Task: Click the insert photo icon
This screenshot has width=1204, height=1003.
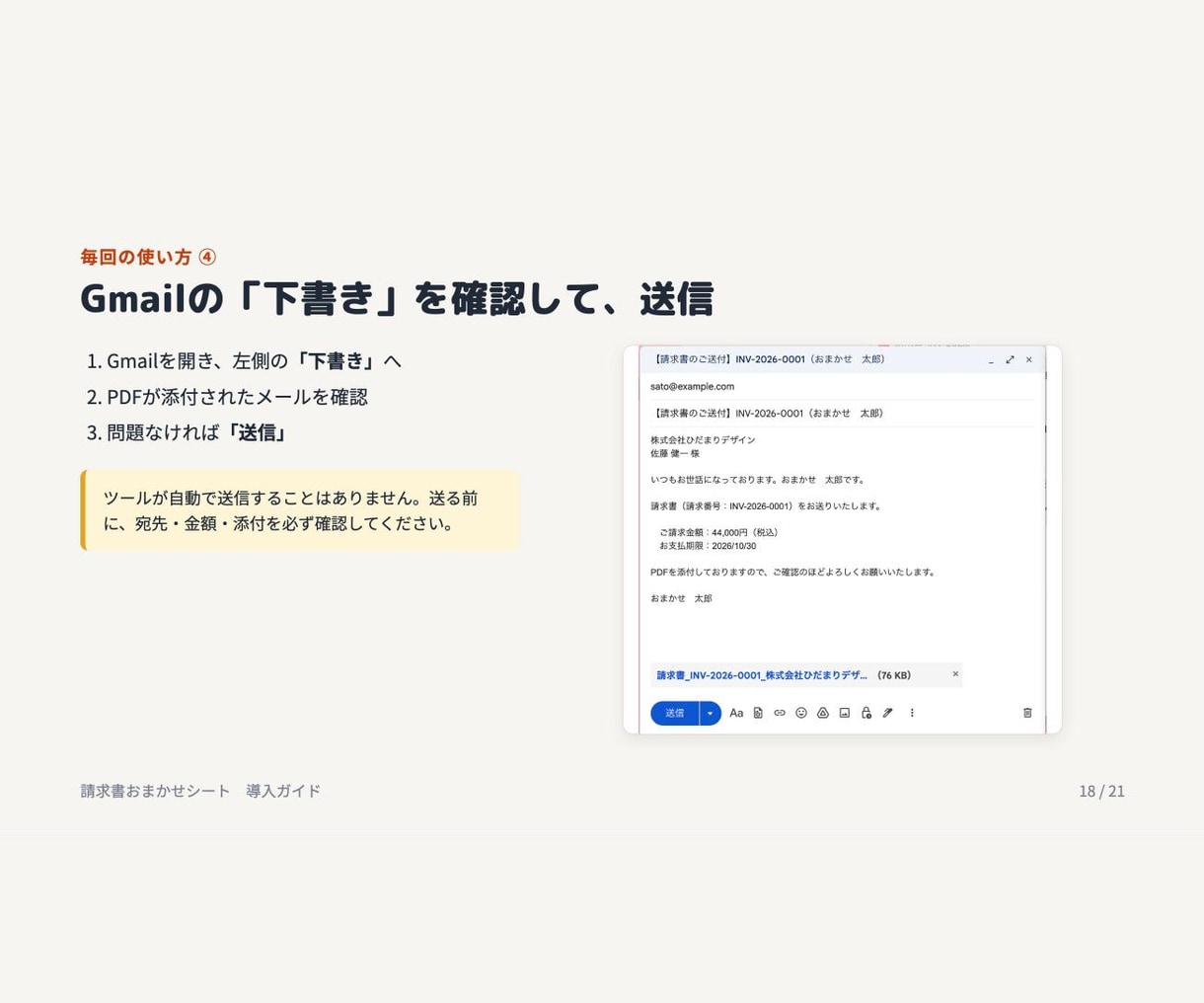Action: [x=845, y=713]
